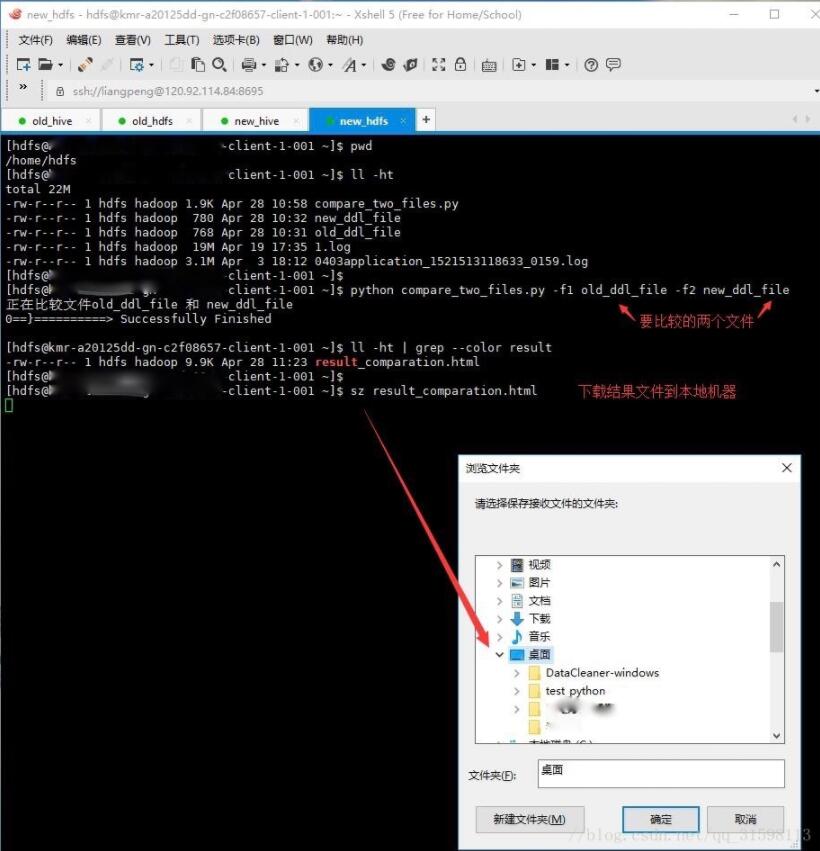Expand the address bar dropdown arrow
This screenshot has height=851, width=820.
tap(812, 90)
